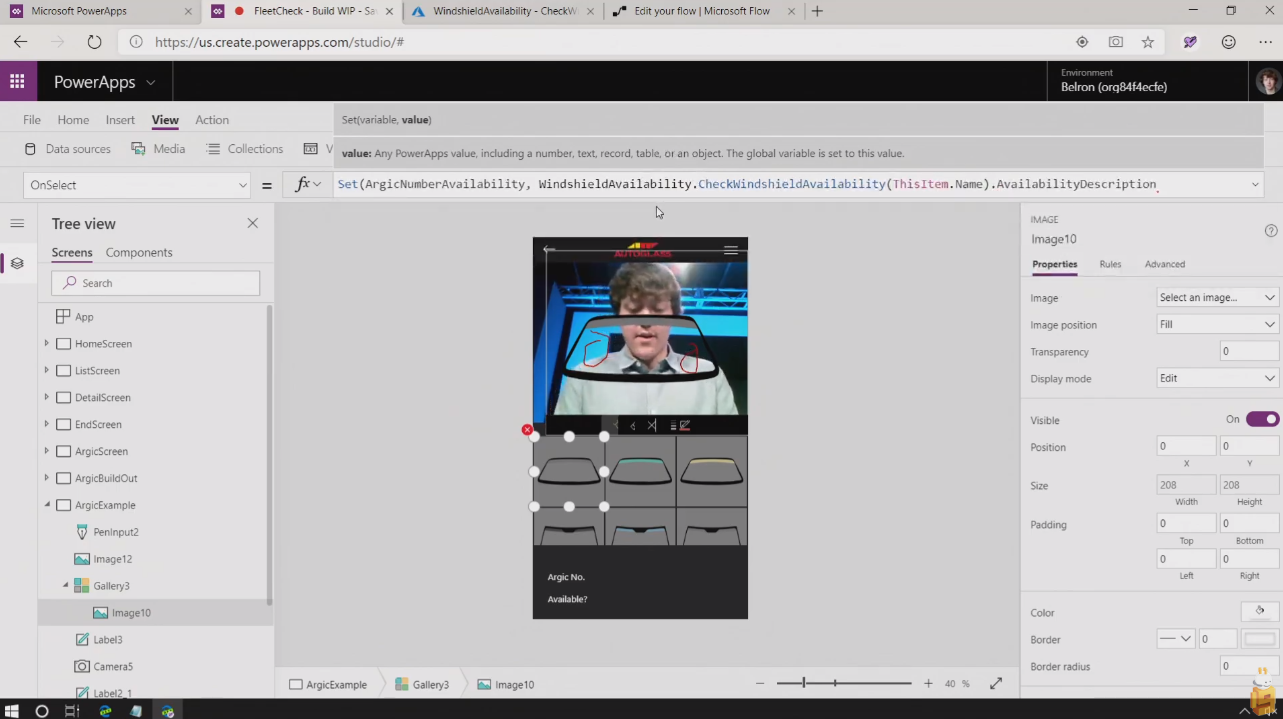
Task: Collapse the ArgicExample screen node
Action: 47,505
